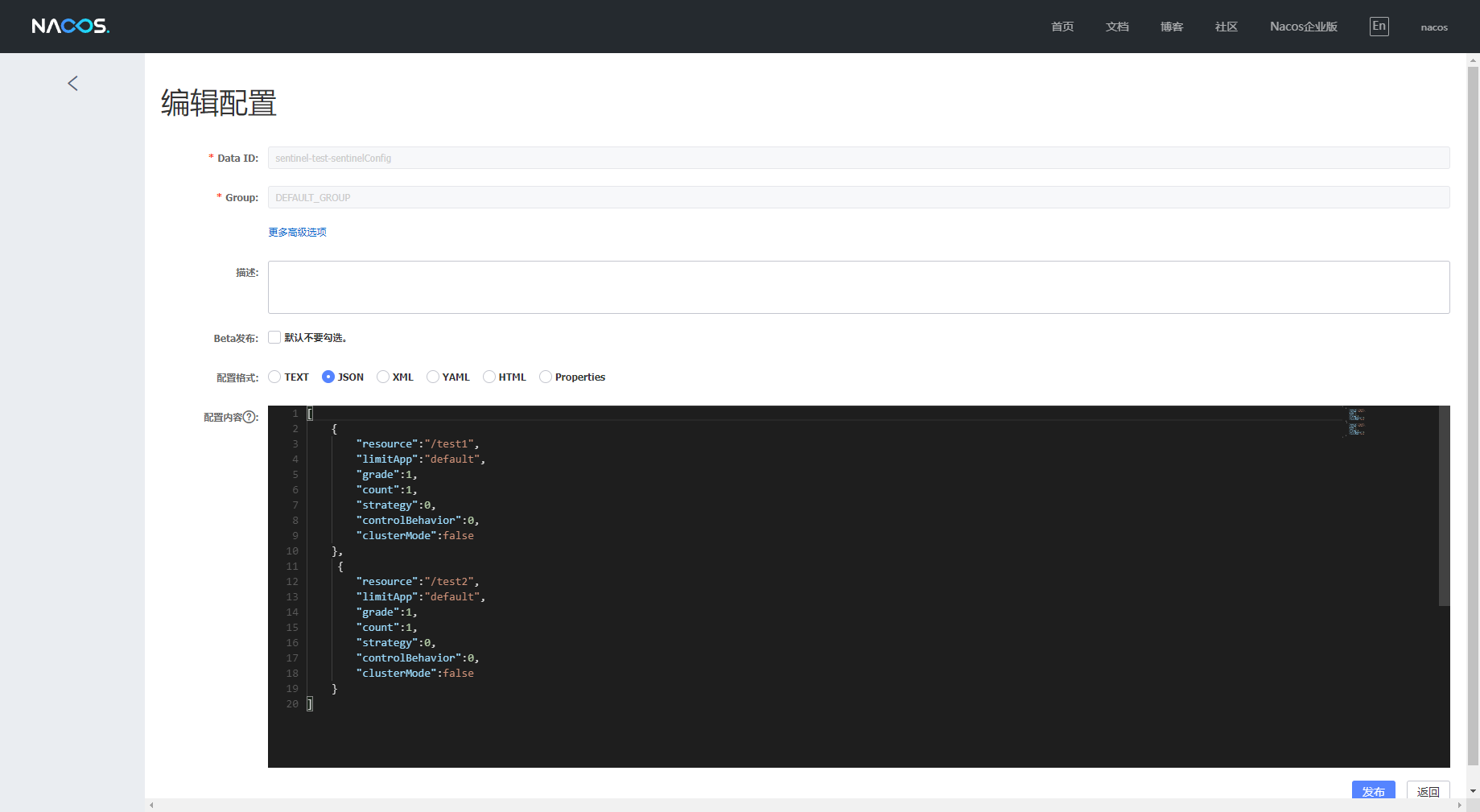This screenshot has height=812, width=1480.
Task: Click line number 10 in the editor gutter
Action: tap(292, 551)
